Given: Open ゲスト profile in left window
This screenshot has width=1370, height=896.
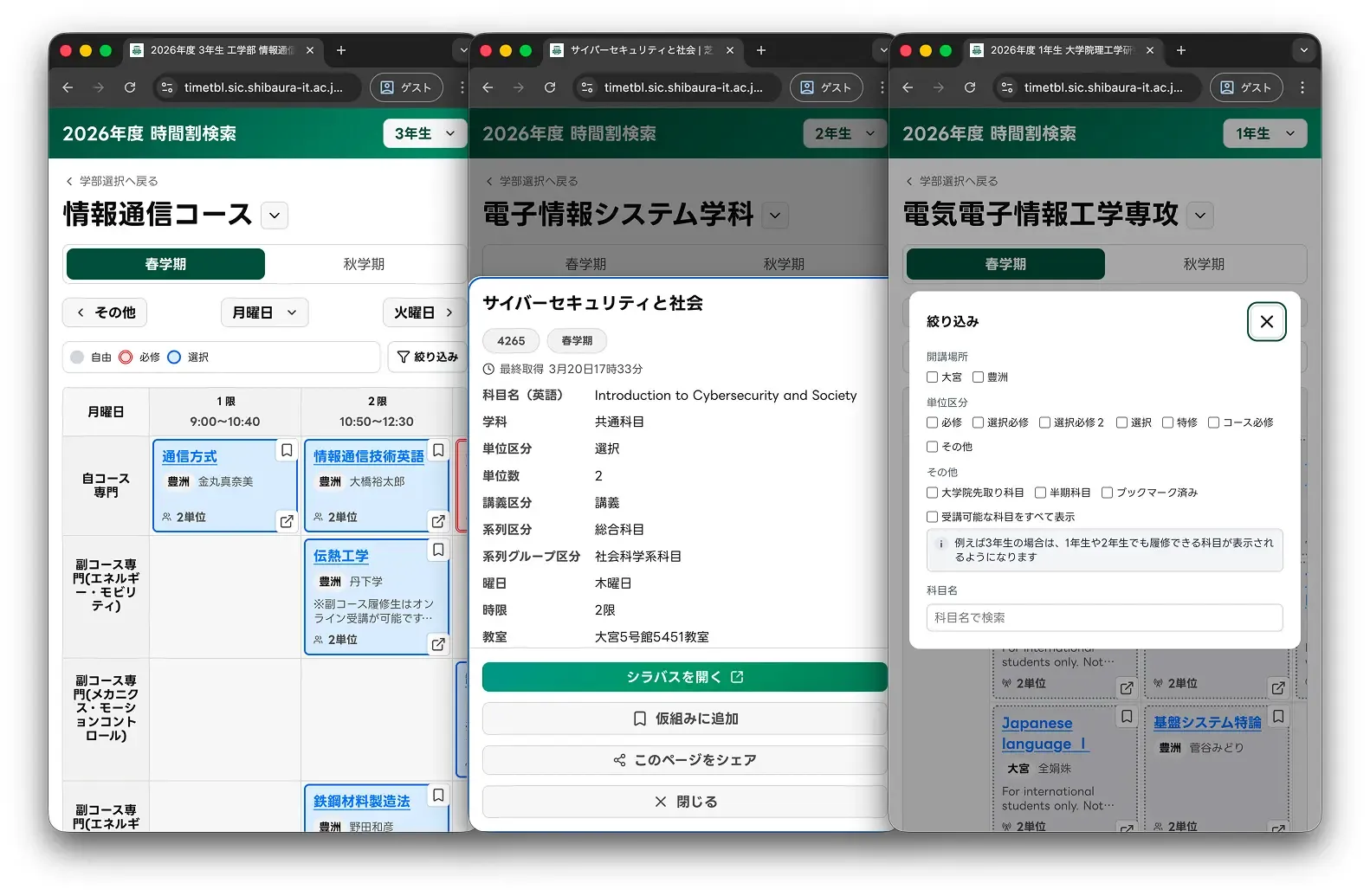Looking at the screenshot, I should [x=406, y=87].
